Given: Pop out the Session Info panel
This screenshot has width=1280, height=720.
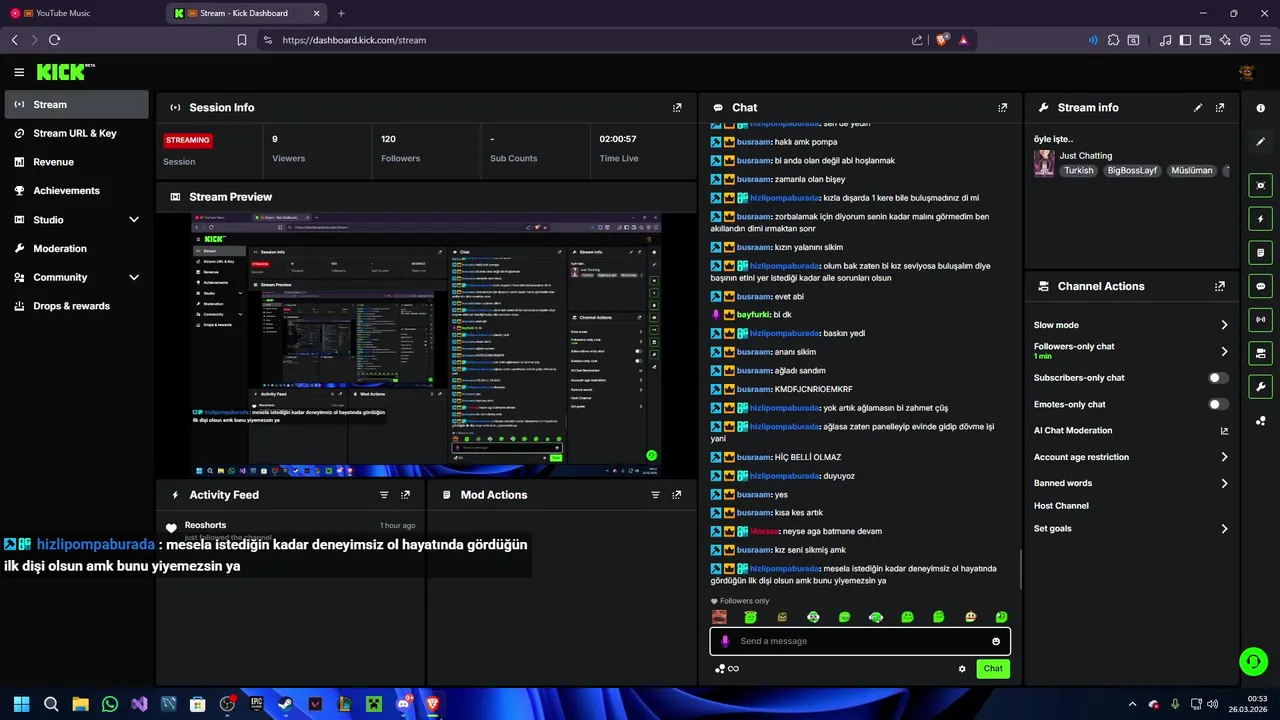Looking at the screenshot, I should pyautogui.click(x=677, y=107).
